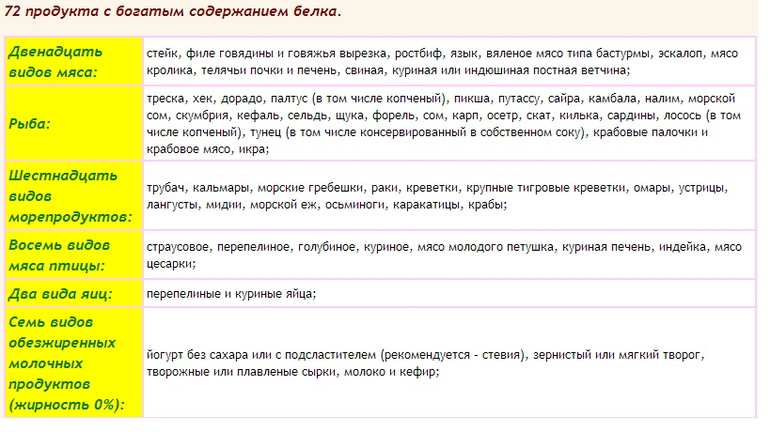Click the word "икра" ending the fish list
The height and width of the screenshot is (432, 770).
coord(252,148)
